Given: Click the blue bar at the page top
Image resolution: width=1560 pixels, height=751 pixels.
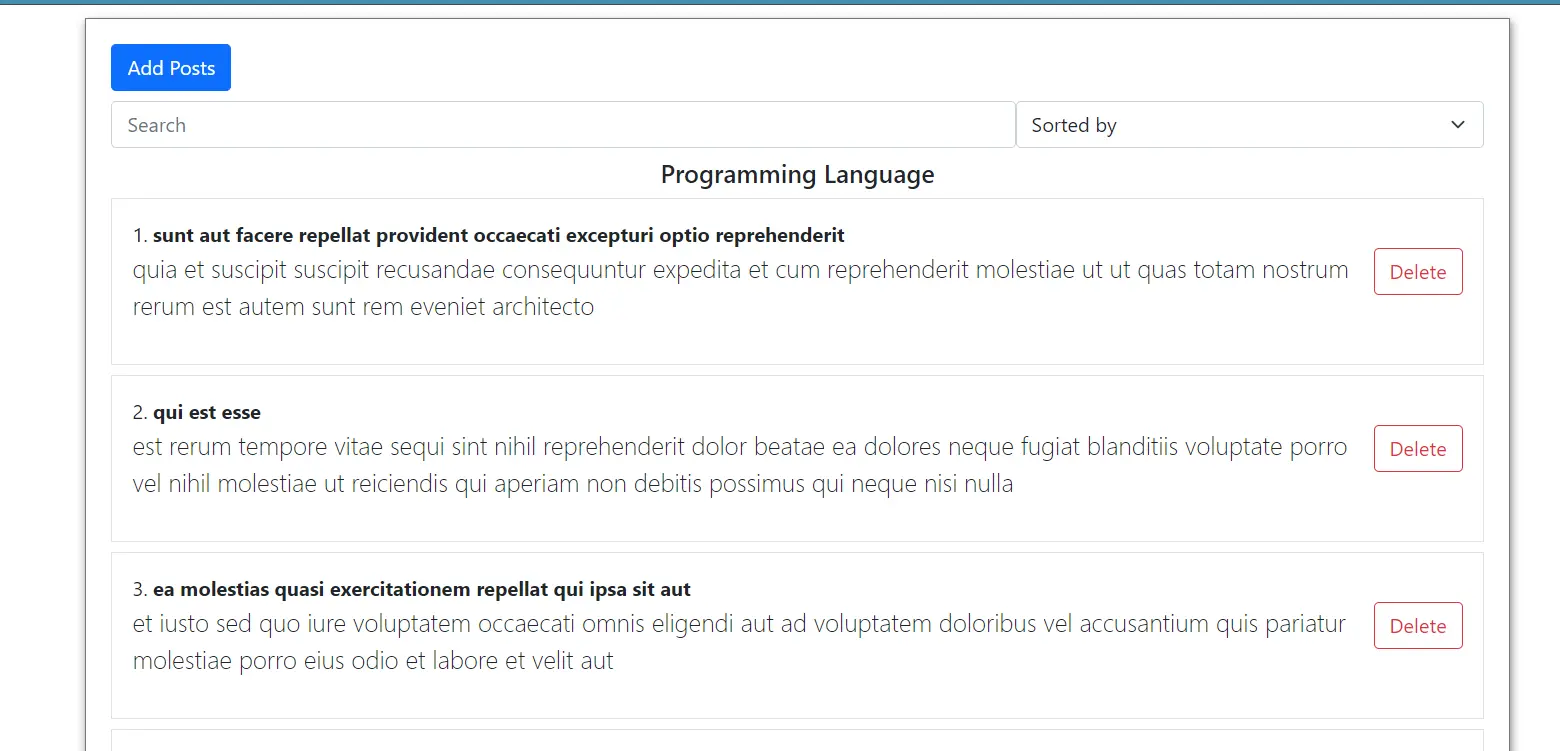Looking at the screenshot, I should click(x=780, y=2).
